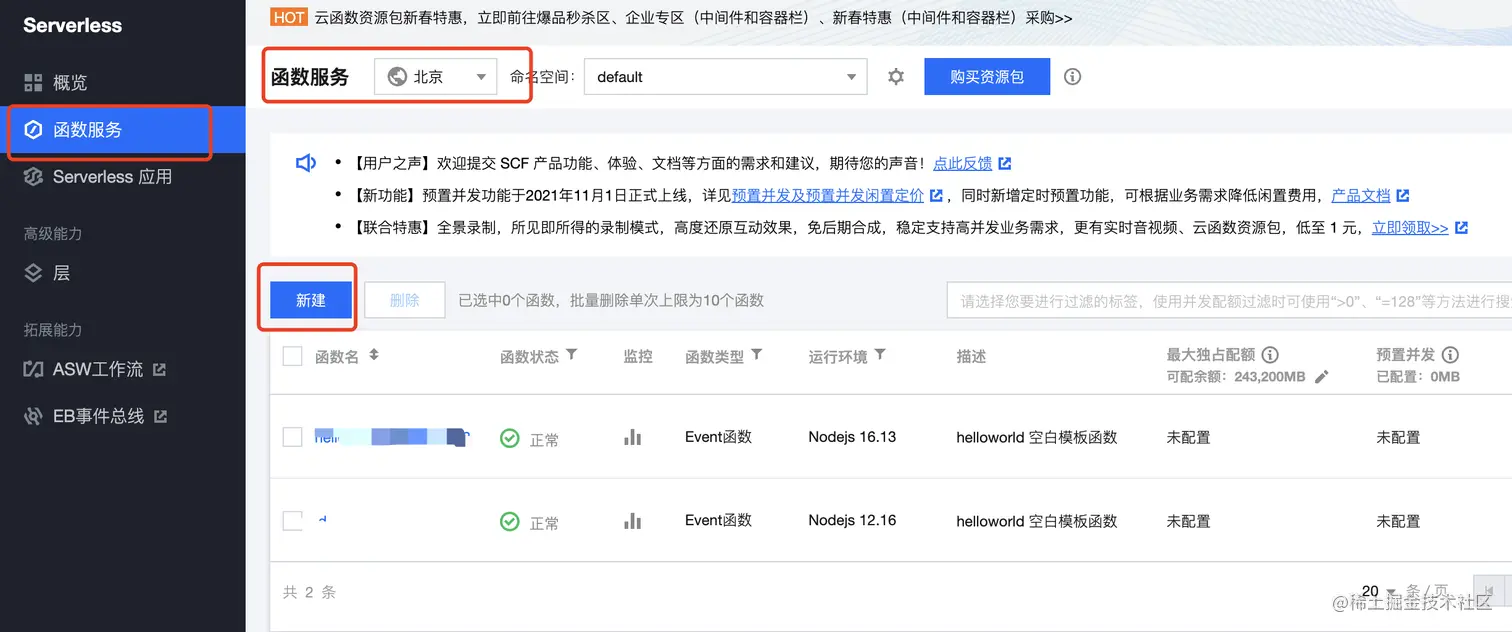This screenshot has width=1512, height=632.
Task: Click info icon next to 预置并发
Action: [x=1450, y=355]
